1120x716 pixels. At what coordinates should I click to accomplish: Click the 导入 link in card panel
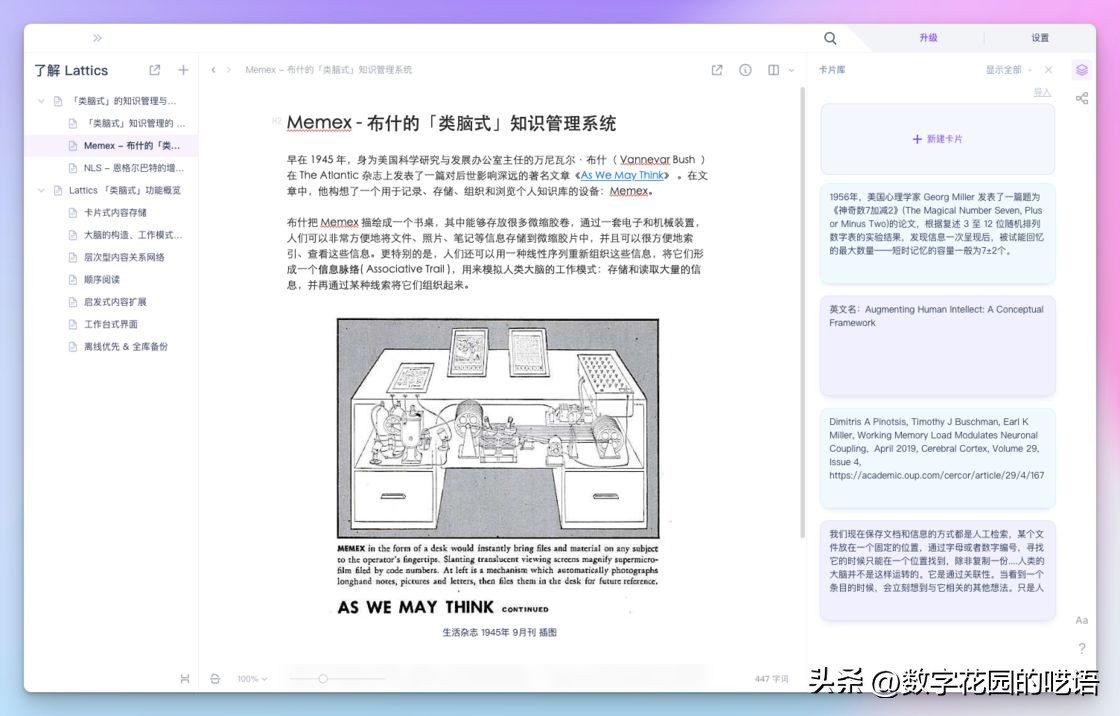click(1042, 93)
